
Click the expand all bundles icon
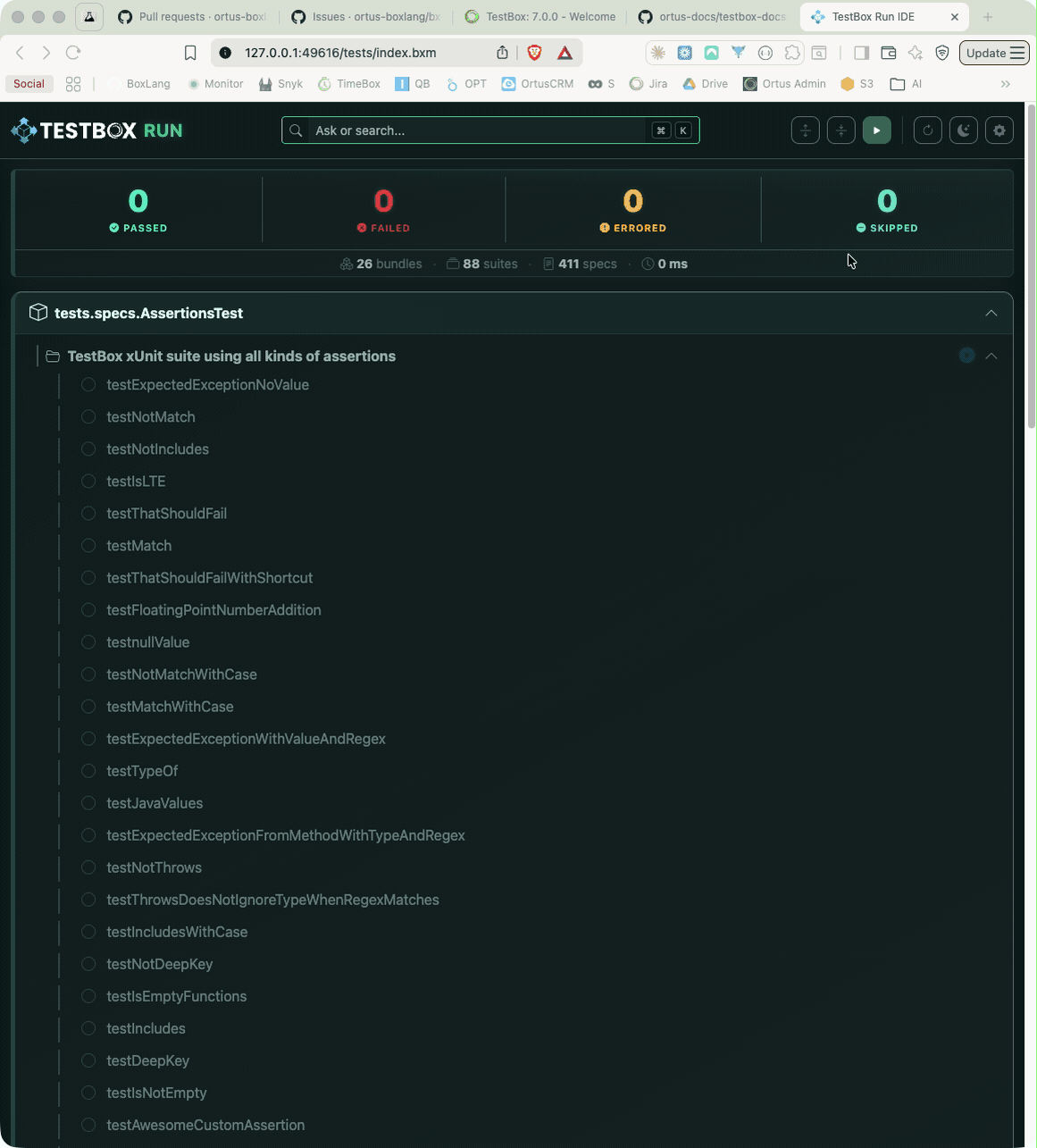tap(805, 130)
